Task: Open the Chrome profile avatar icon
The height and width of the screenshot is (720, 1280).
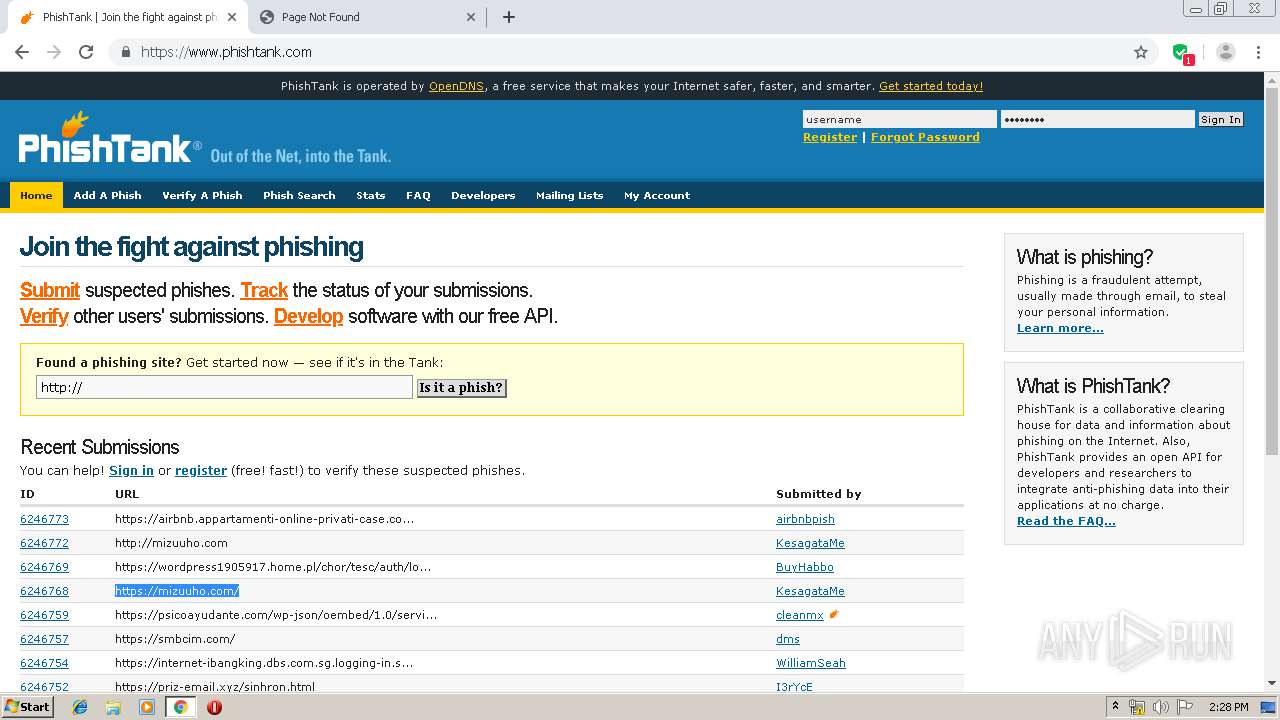Action: click(x=1226, y=52)
